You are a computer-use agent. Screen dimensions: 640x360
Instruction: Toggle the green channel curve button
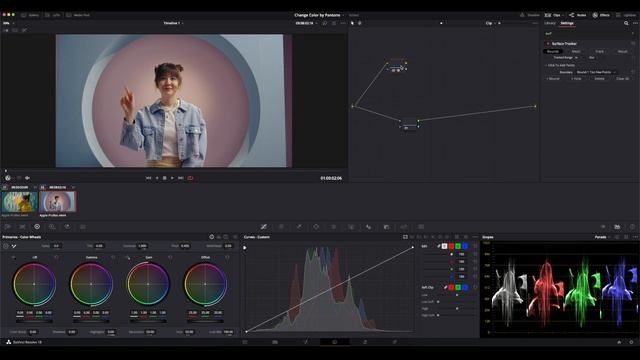(458, 246)
